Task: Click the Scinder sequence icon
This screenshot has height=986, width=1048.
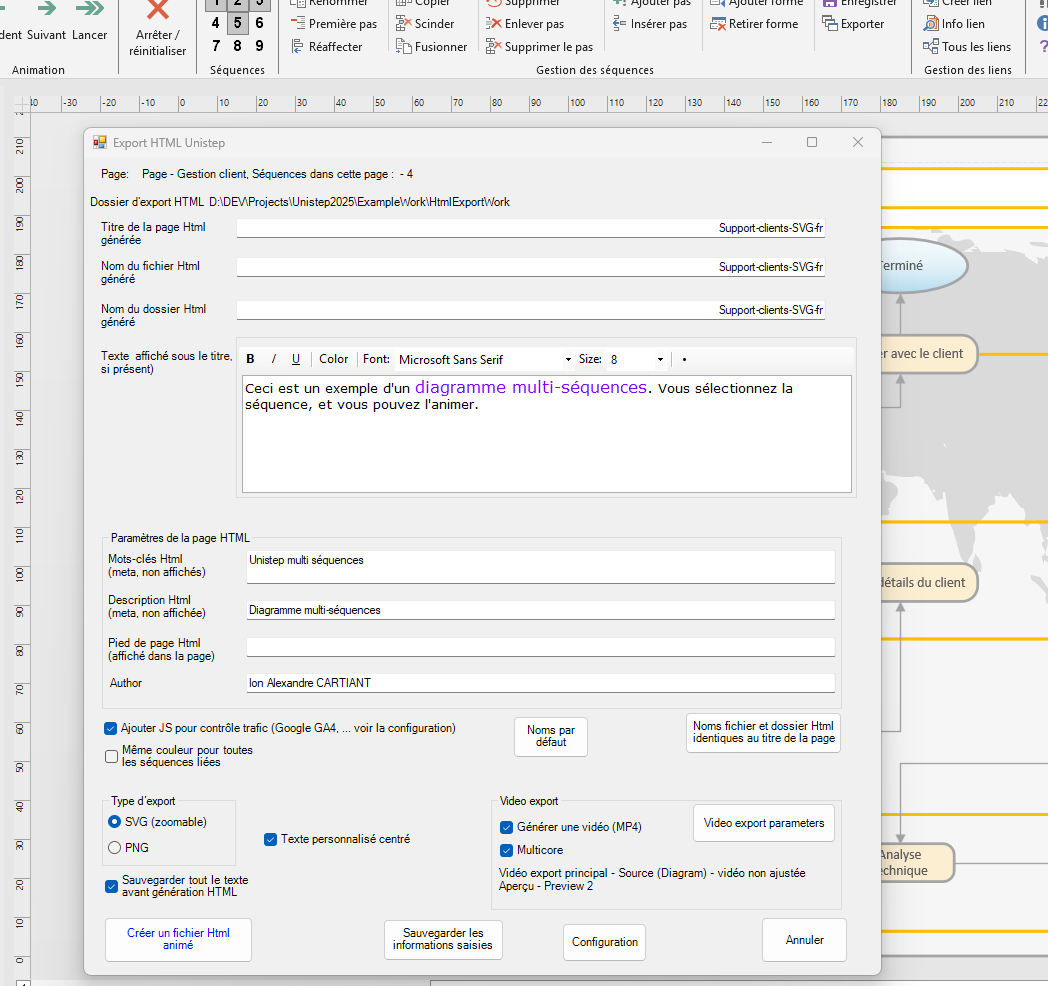Action: [403, 23]
